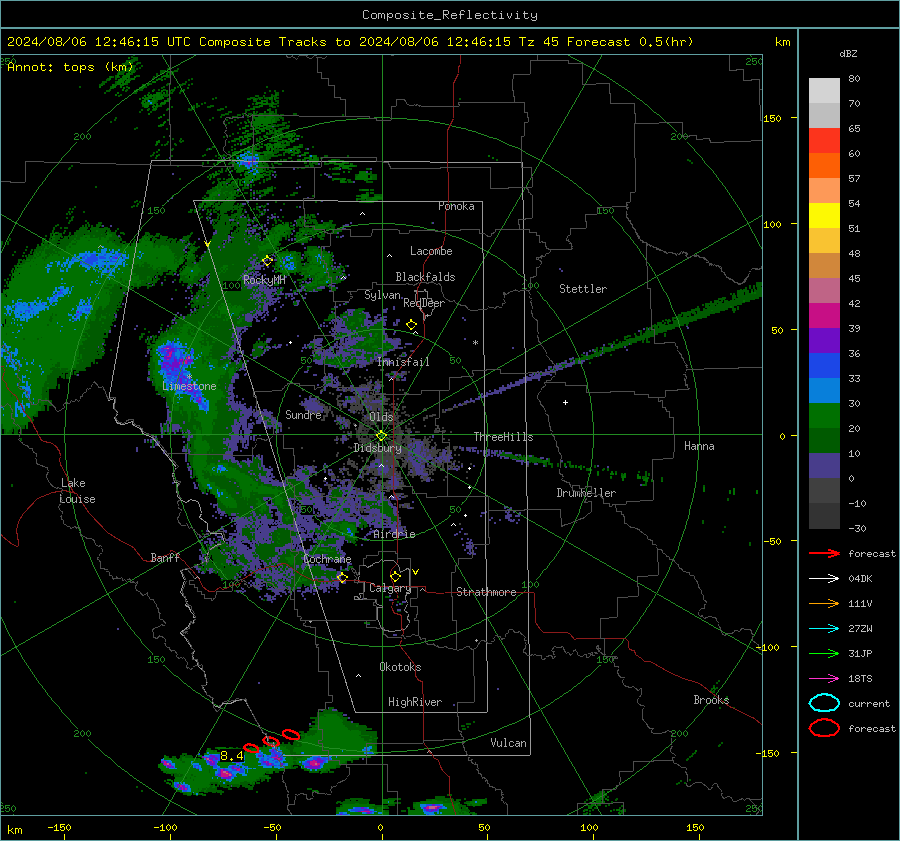Select the magenta 39-42 dBZ color swatch
This screenshot has width=900, height=841.
point(824,315)
